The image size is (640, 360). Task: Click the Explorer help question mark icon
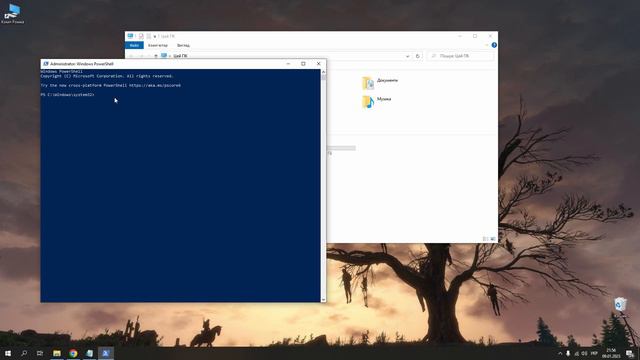(x=494, y=45)
